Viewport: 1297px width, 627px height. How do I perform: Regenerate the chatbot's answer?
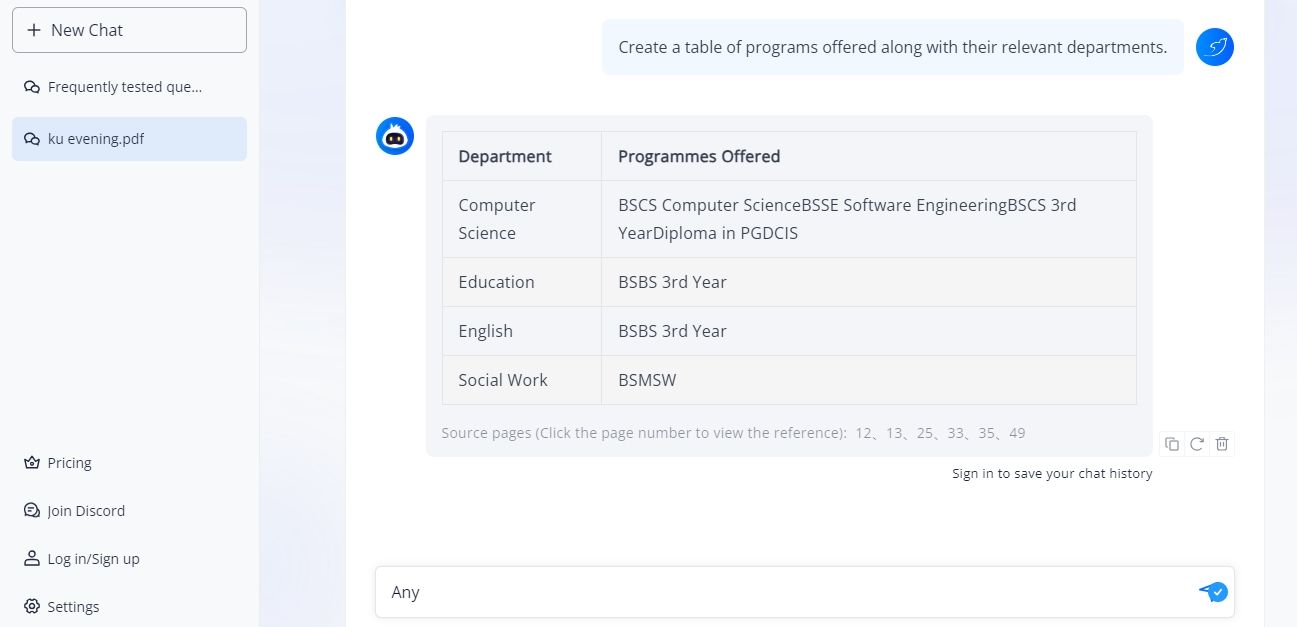1197,443
